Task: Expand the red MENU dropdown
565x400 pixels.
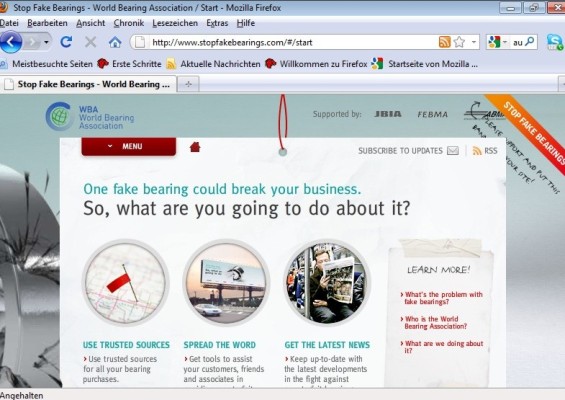Action: click(x=129, y=146)
